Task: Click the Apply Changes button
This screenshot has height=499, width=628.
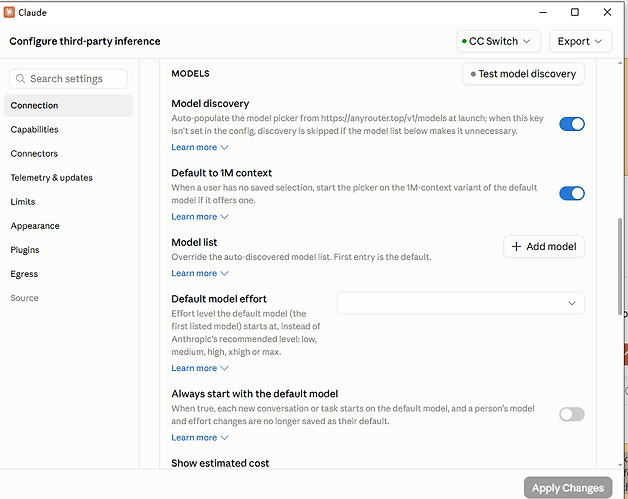Action: (568, 488)
